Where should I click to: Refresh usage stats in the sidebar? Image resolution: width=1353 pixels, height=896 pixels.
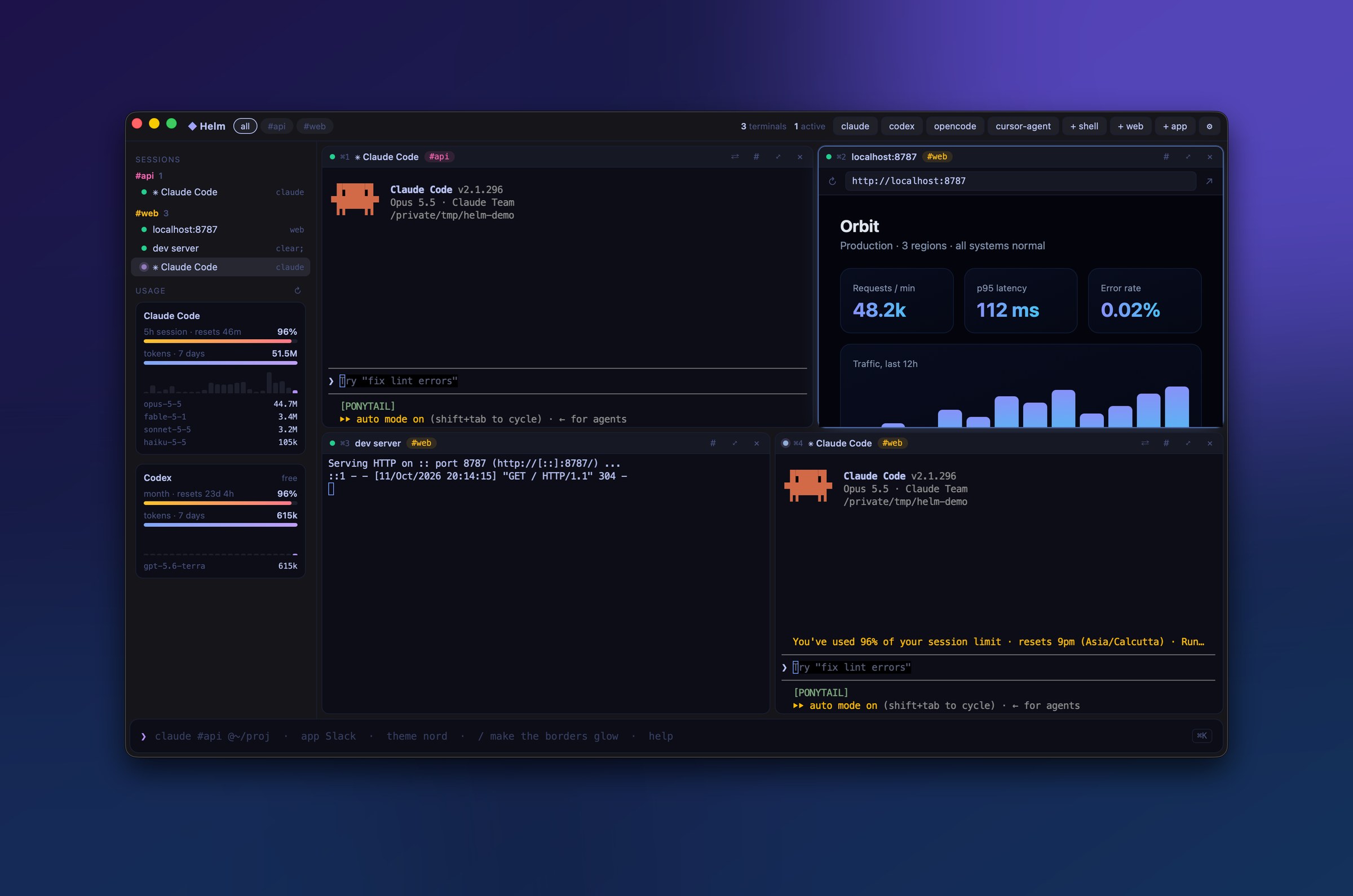pos(298,290)
